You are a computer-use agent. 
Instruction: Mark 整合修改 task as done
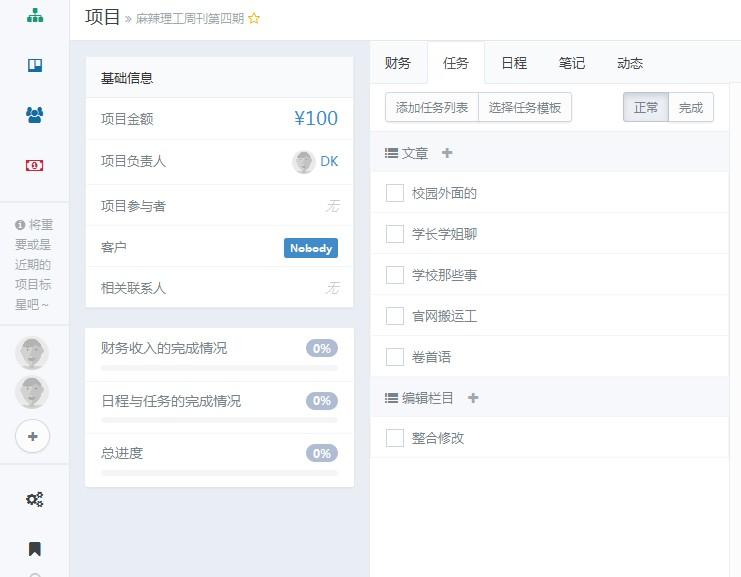point(395,438)
